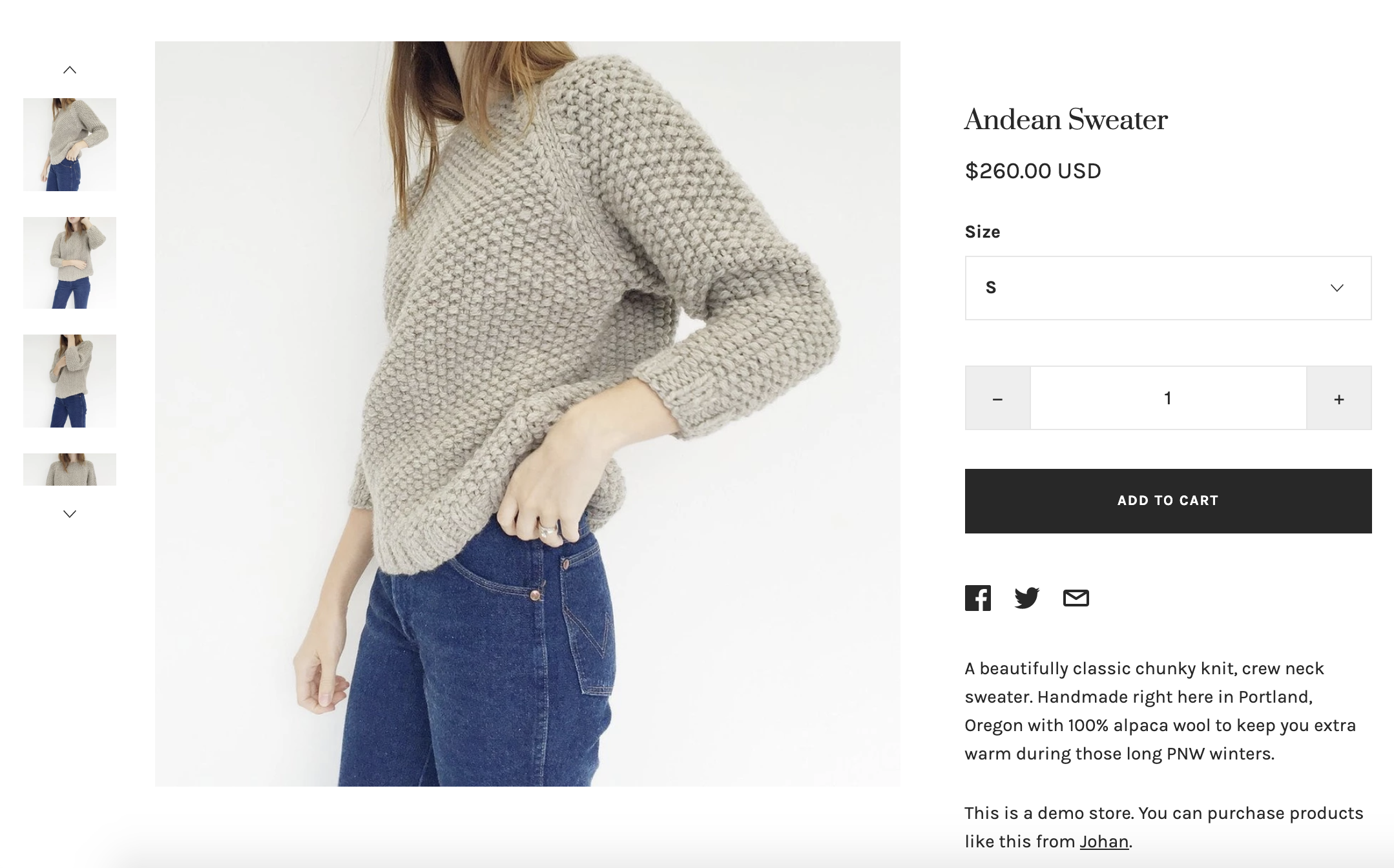Share the product via the email icon
1394x868 pixels.
coord(1076,598)
